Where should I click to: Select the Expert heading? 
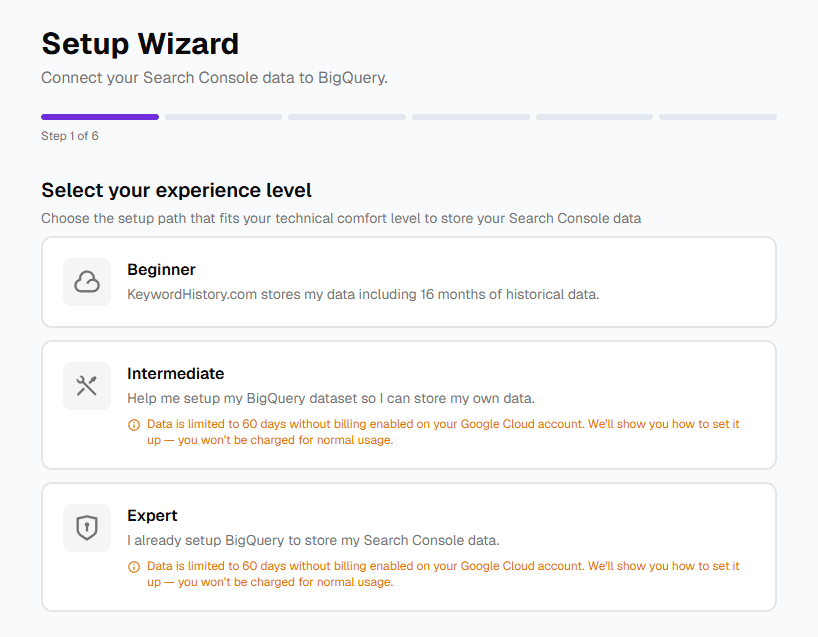tap(152, 515)
